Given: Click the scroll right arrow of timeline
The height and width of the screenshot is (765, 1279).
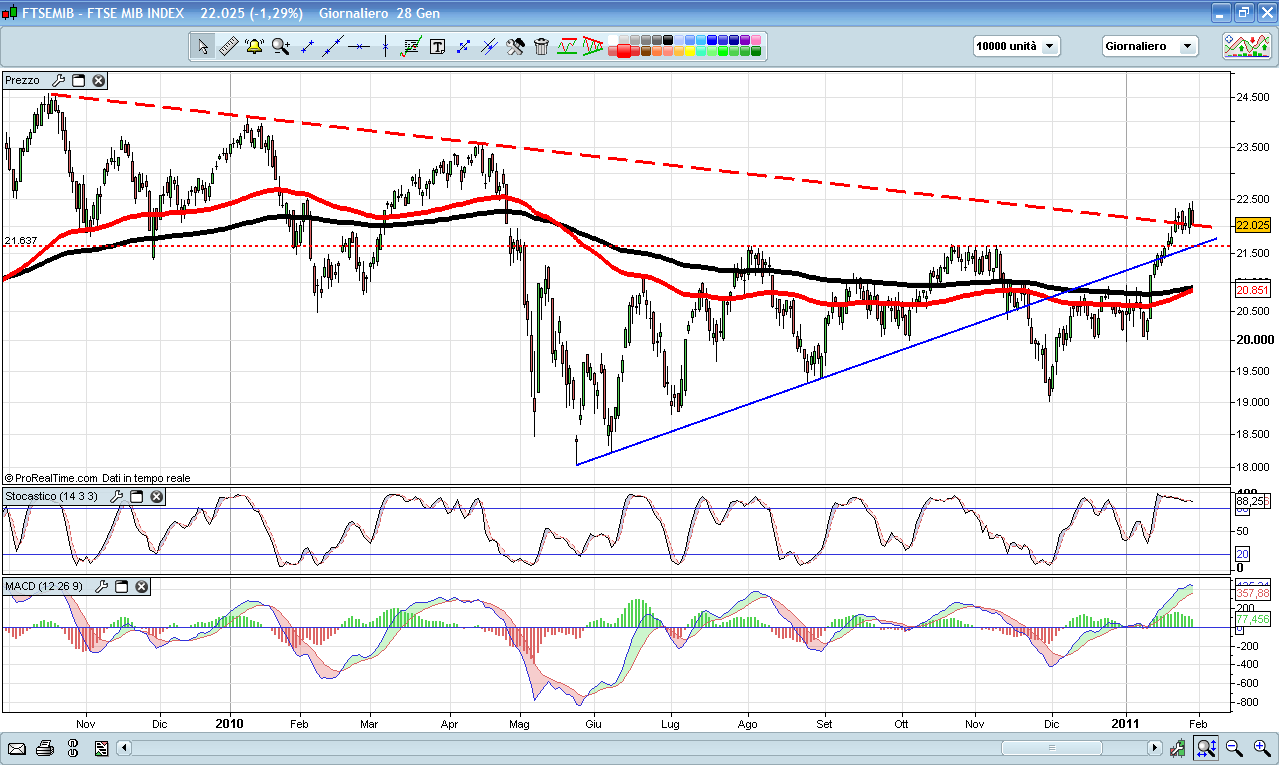Looking at the screenshot, I should pyautogui.click(x=1155, y=748).
